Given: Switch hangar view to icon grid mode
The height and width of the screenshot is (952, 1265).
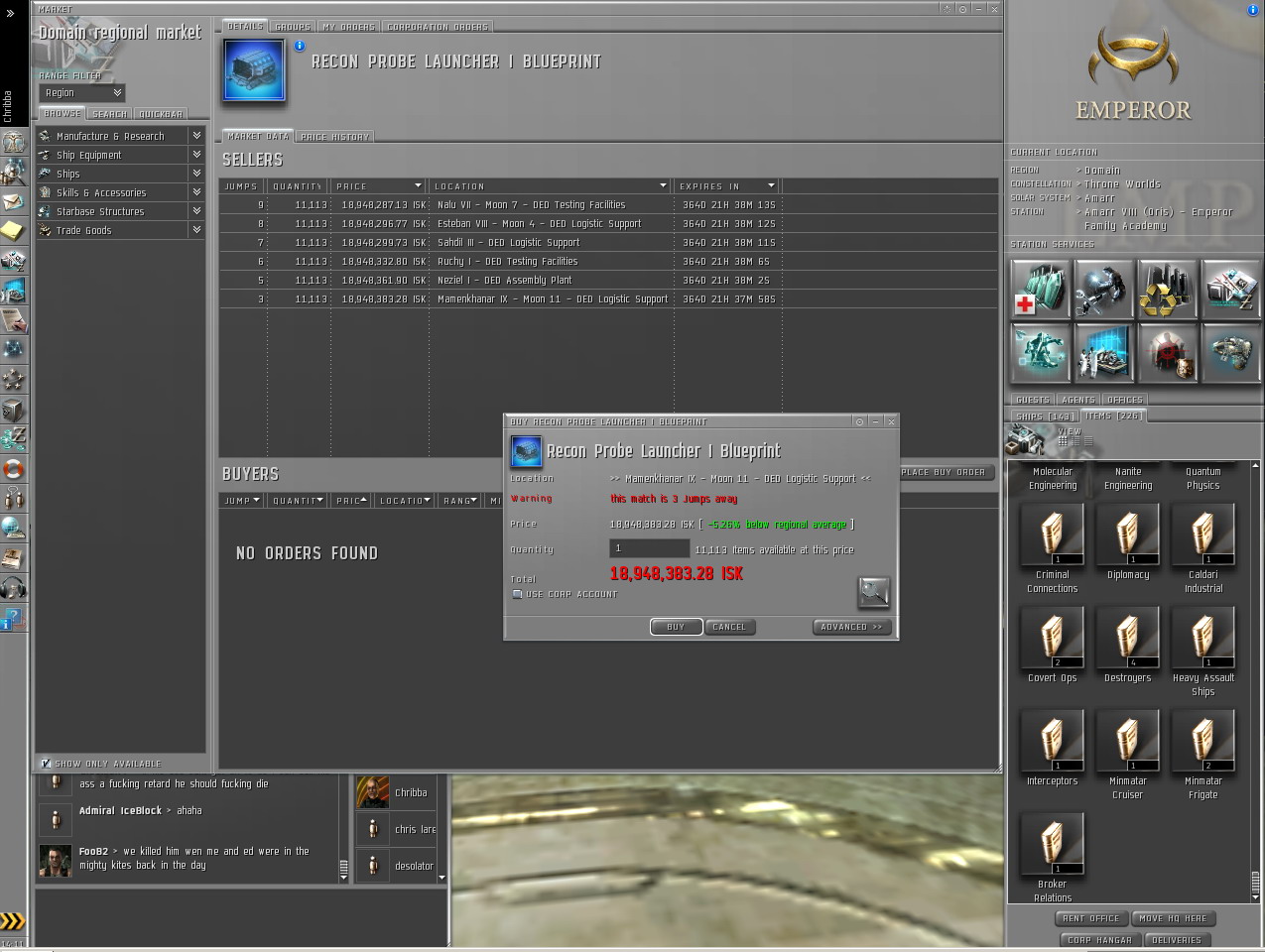Looking at the screenshot, I should coord(1063,442).
